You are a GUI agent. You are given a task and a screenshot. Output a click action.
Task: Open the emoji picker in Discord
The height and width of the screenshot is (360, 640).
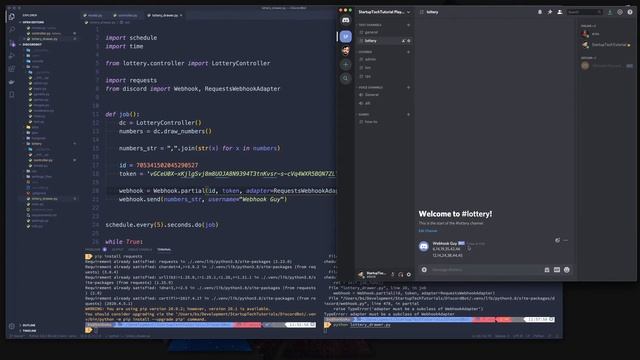click(x=567, y=270)
